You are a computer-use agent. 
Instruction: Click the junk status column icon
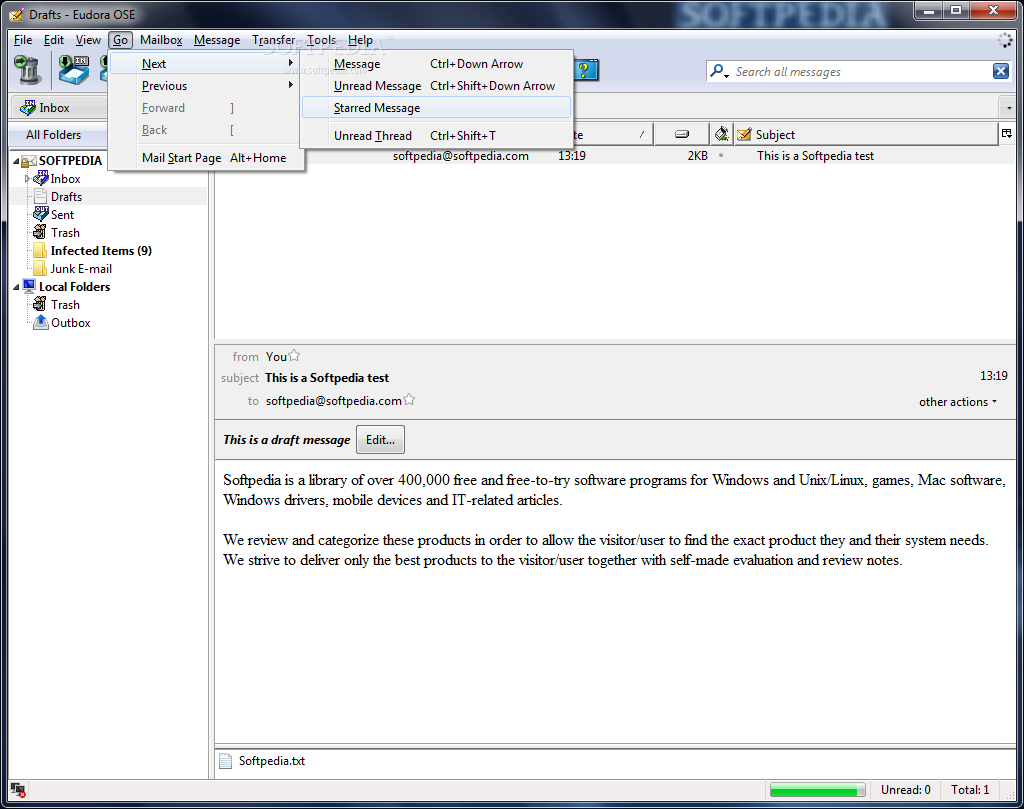[721, 134]
